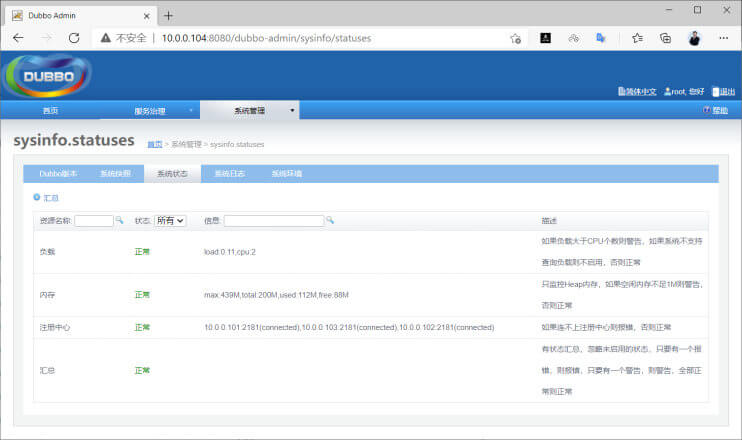Click the 汇总 summary icon link
The height and width of the screenshot is (440, 742).
[x=46, y=197]
